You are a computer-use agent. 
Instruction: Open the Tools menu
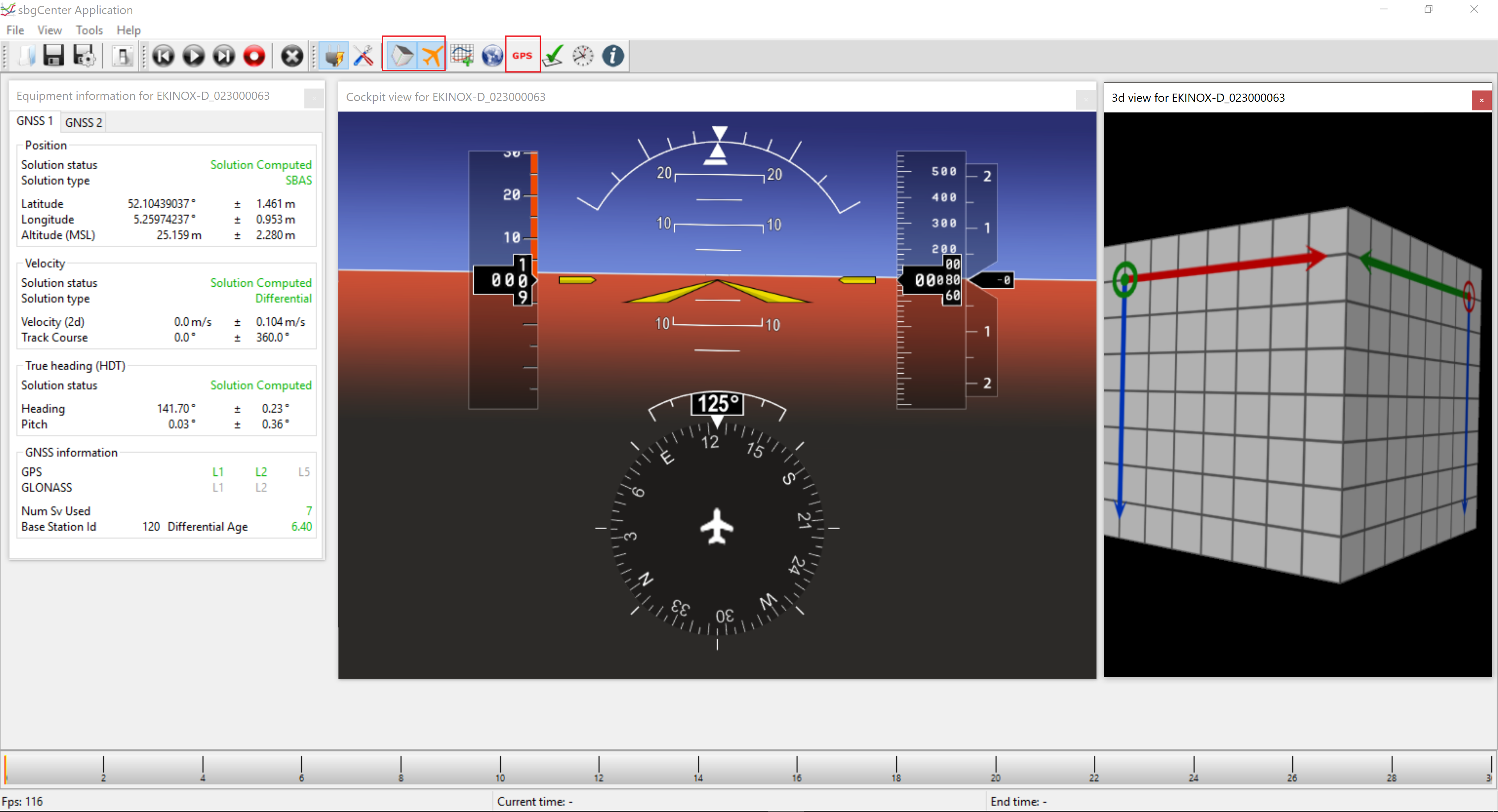[x=89, y=30]
